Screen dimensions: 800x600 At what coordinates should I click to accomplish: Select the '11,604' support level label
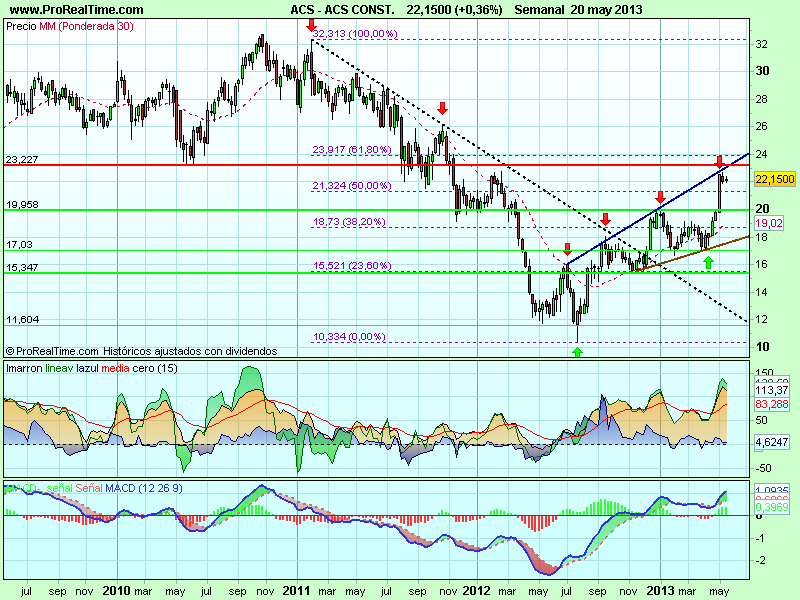(22, 320)
